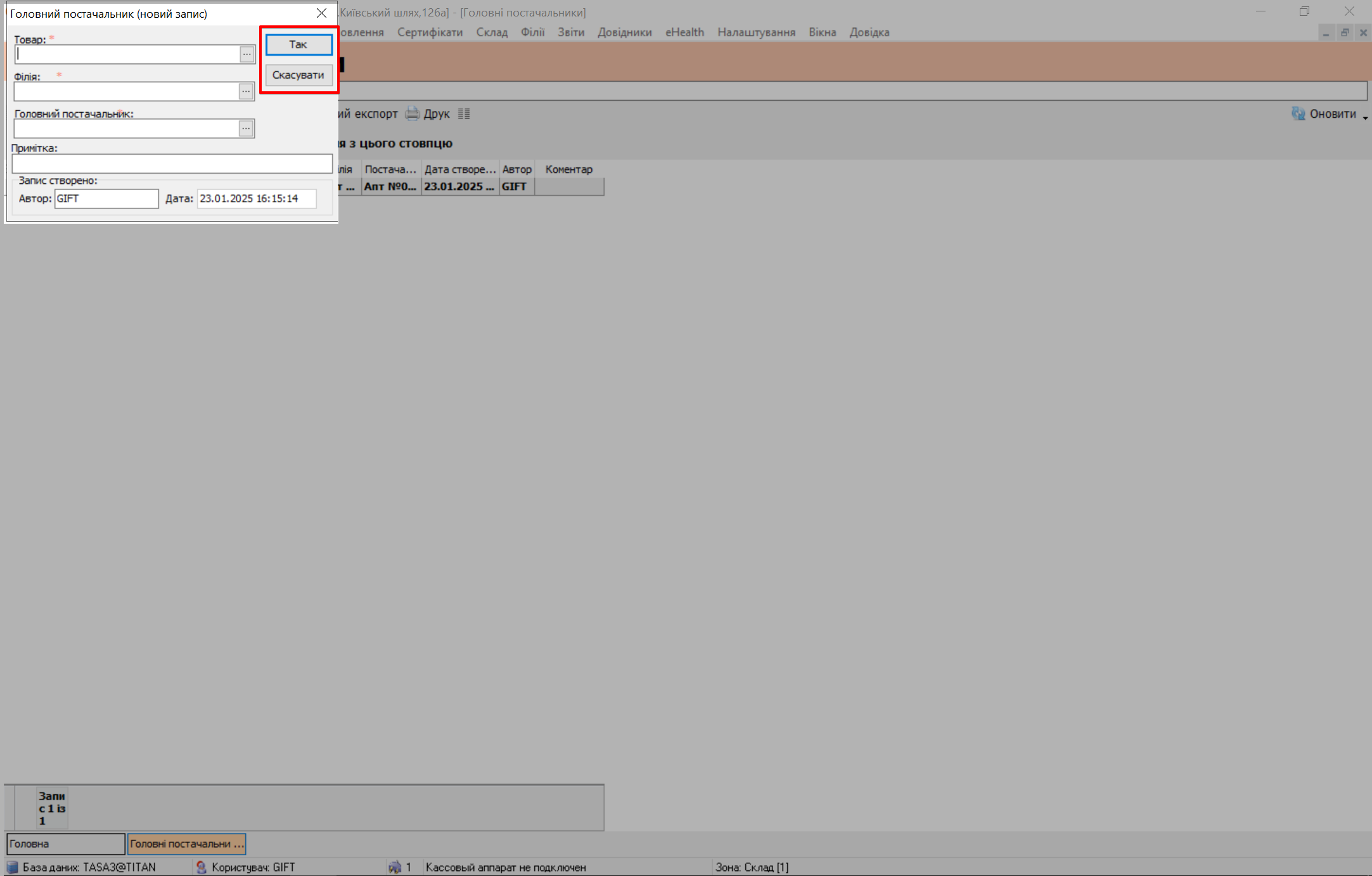
Task: Open the Налаштування menu
Action: point(756,32)
